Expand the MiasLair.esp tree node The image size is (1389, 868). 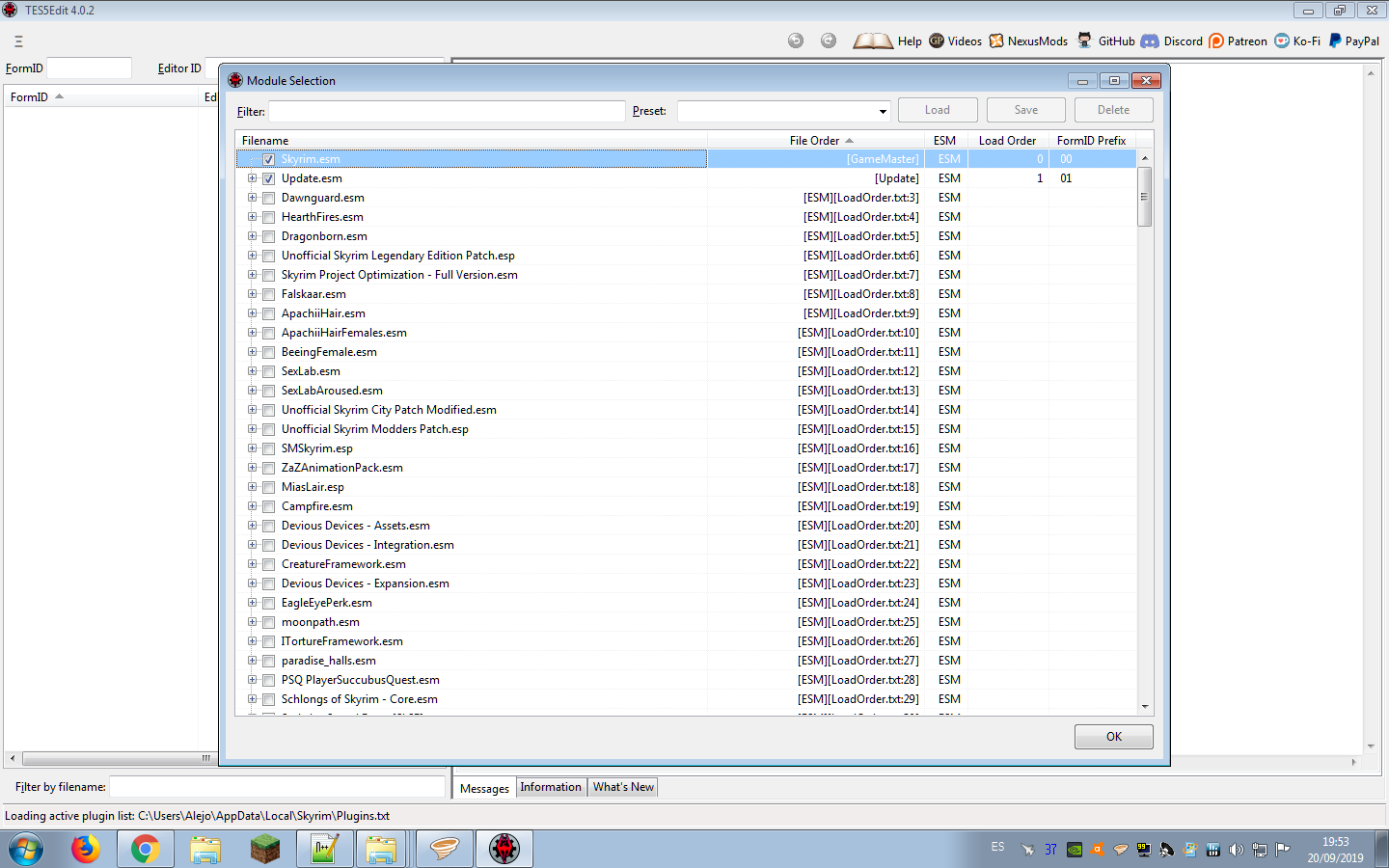(253, 487)
